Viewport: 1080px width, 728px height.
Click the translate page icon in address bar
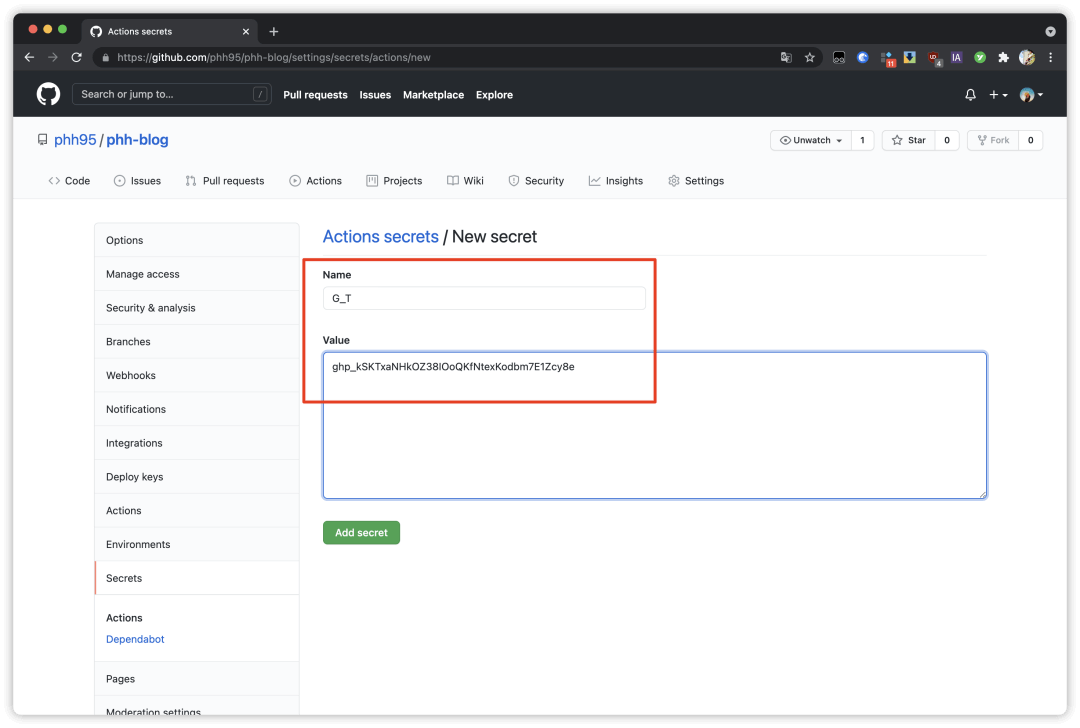[786, 57]
